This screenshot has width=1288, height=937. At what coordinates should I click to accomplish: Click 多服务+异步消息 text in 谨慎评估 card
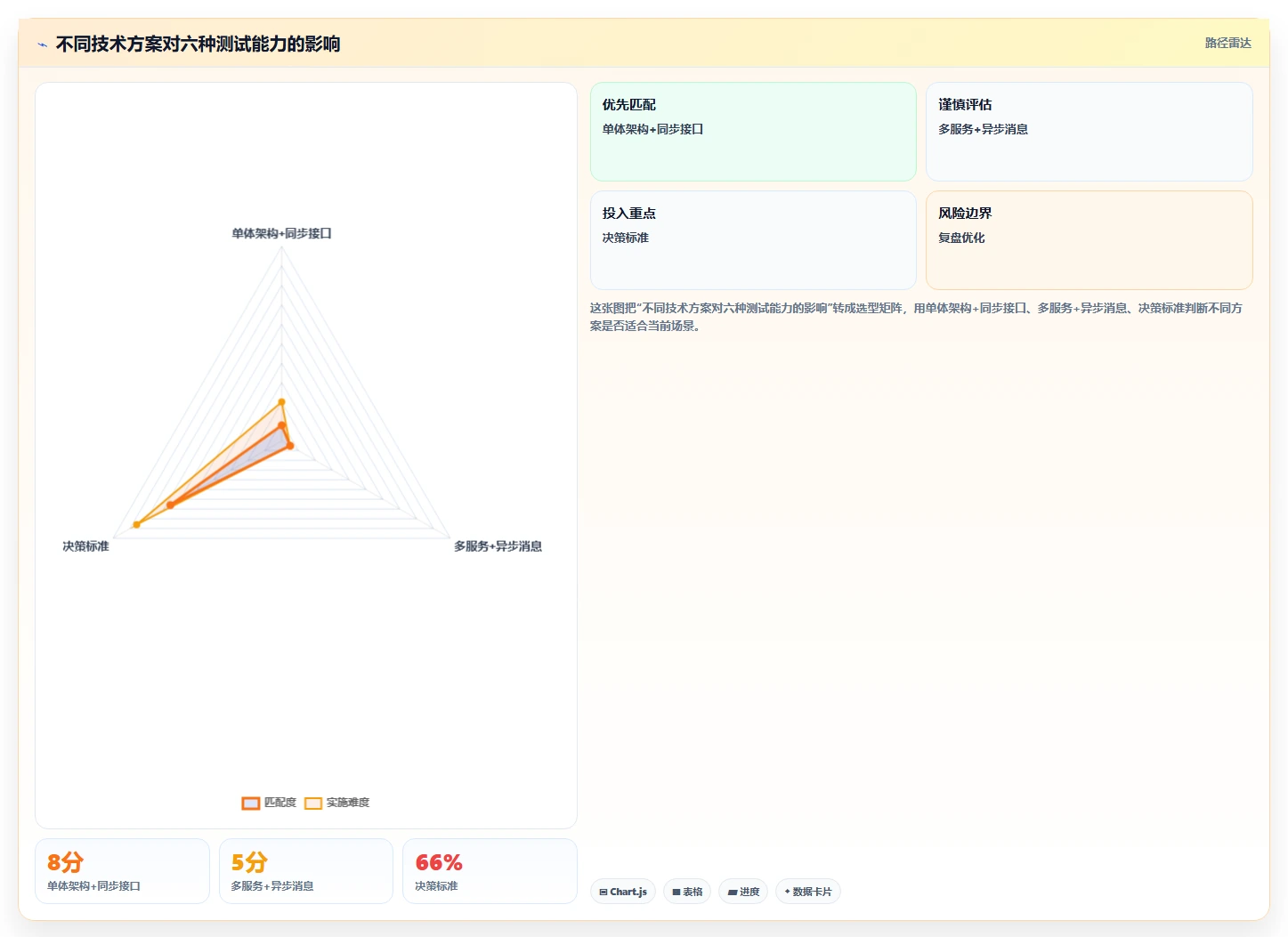pyautogui.click(x=983, y=129)
